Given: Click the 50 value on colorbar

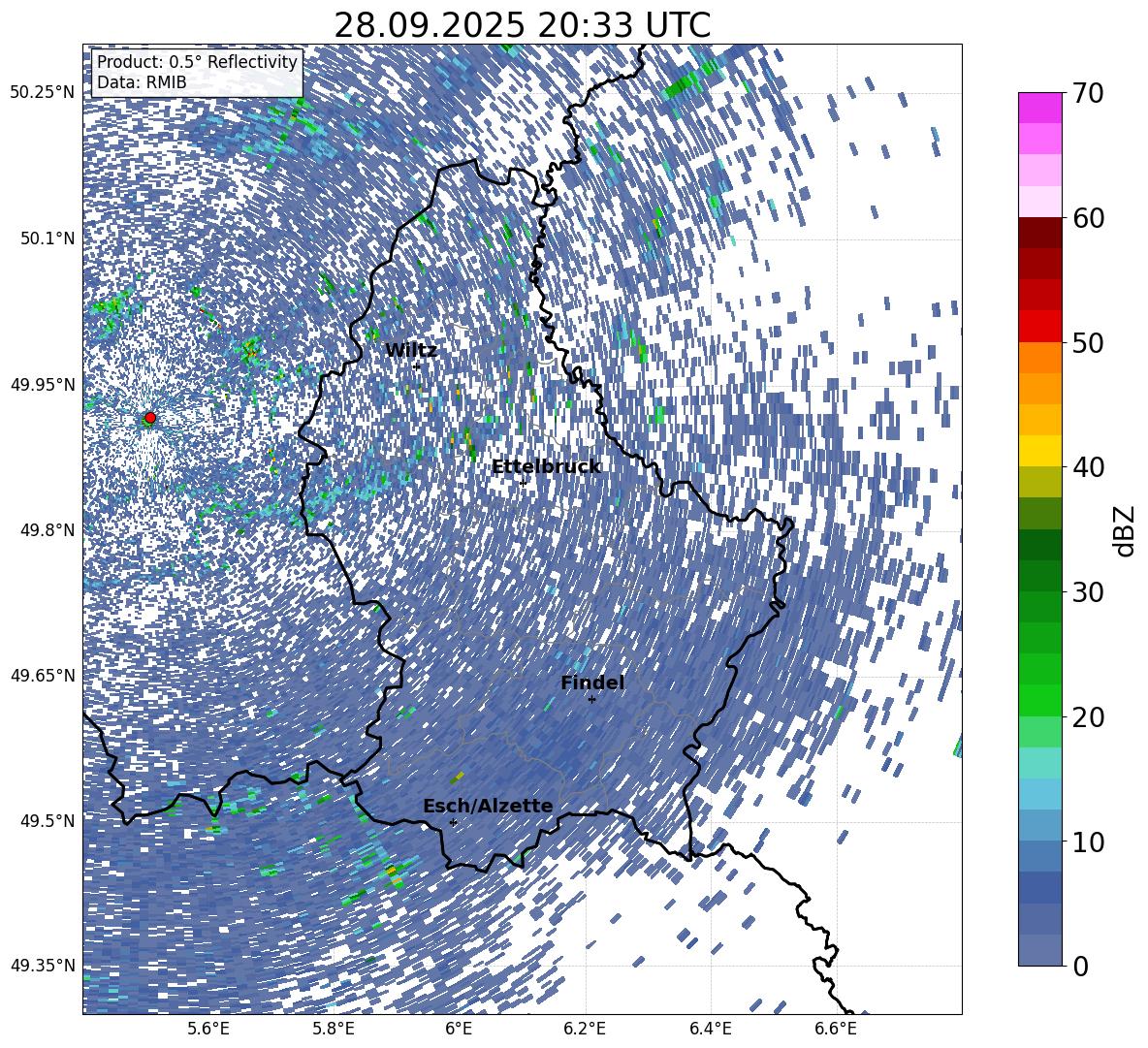Looking at the screenshot, I should pos(1088,343).
